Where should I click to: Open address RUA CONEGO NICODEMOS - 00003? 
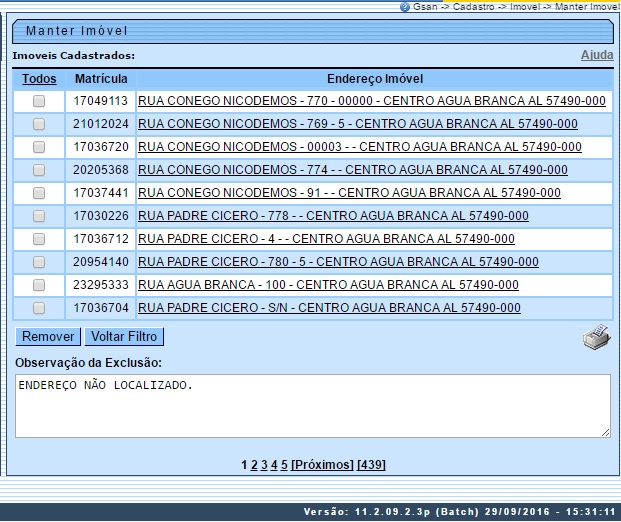tap(360, 147)
